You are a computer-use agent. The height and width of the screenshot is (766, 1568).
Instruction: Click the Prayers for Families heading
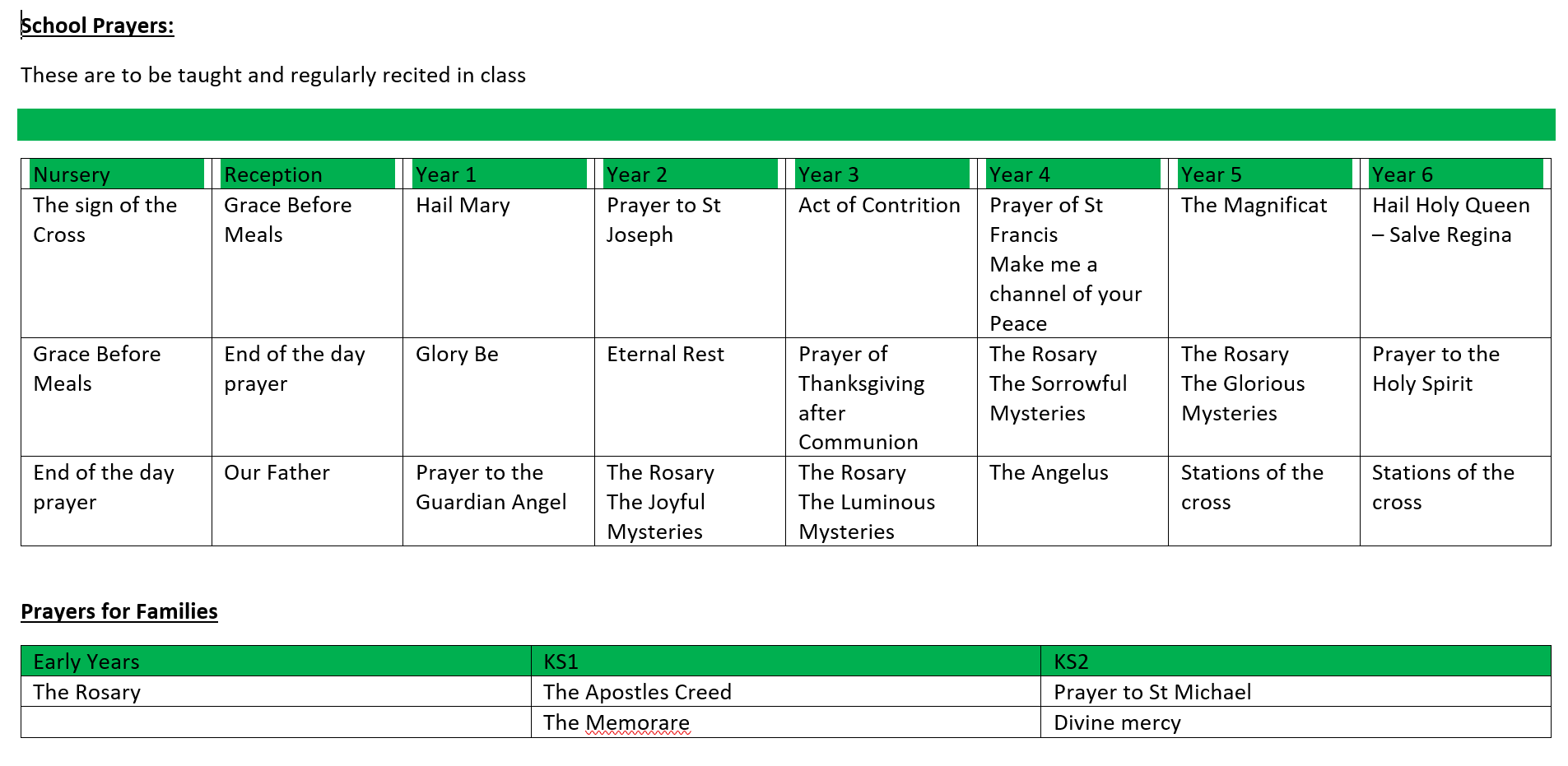[x=119, y=611]
